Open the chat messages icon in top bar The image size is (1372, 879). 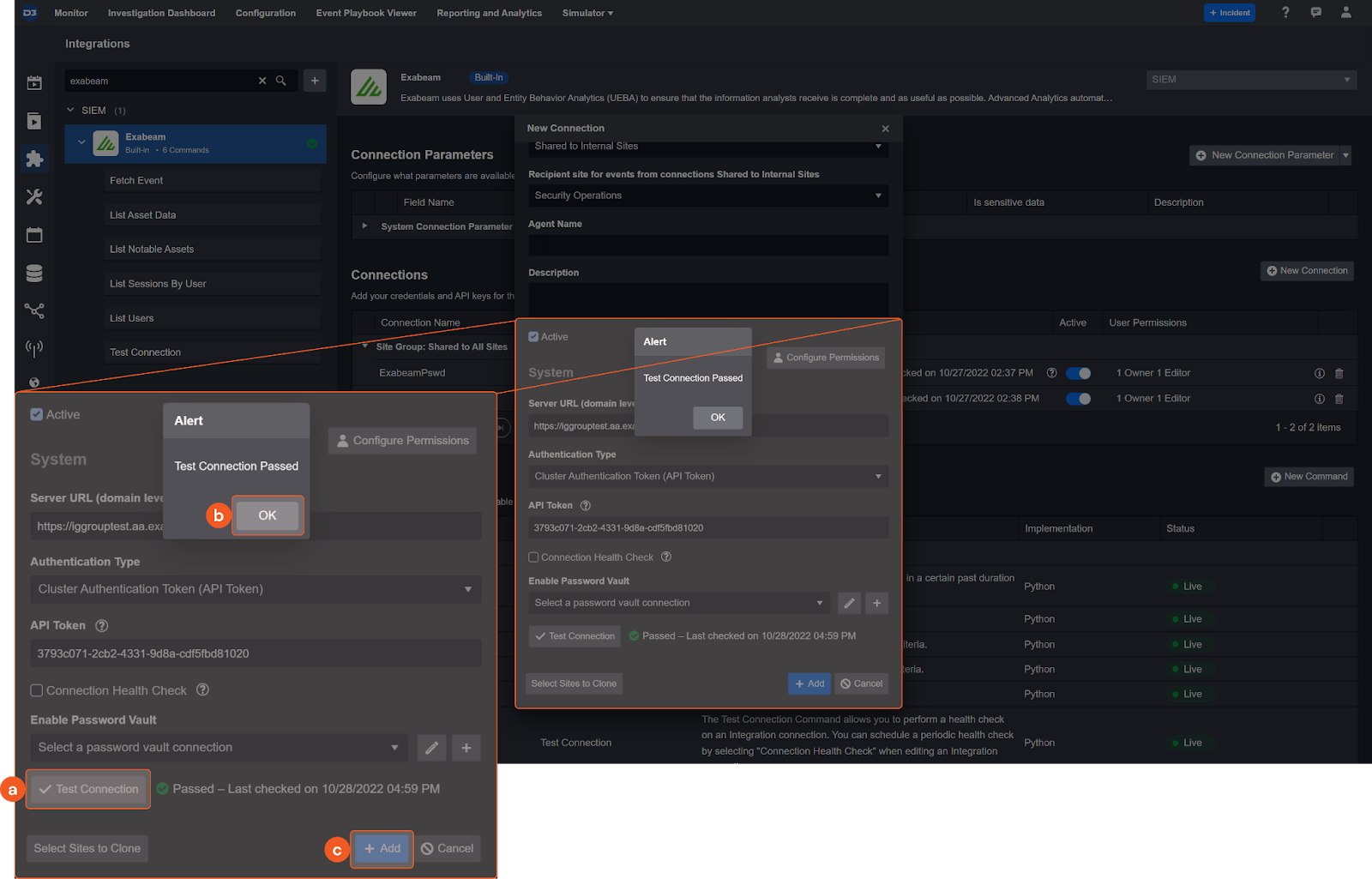coord(1316,12)
